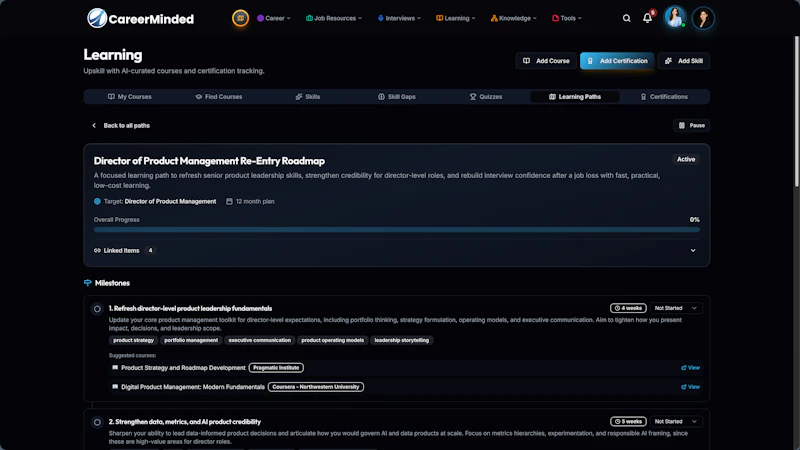Open milestone 2 Not Started status dropdown
Viewport: 800px width, 450px height.
pyautogui.click(x=675, y=421)
